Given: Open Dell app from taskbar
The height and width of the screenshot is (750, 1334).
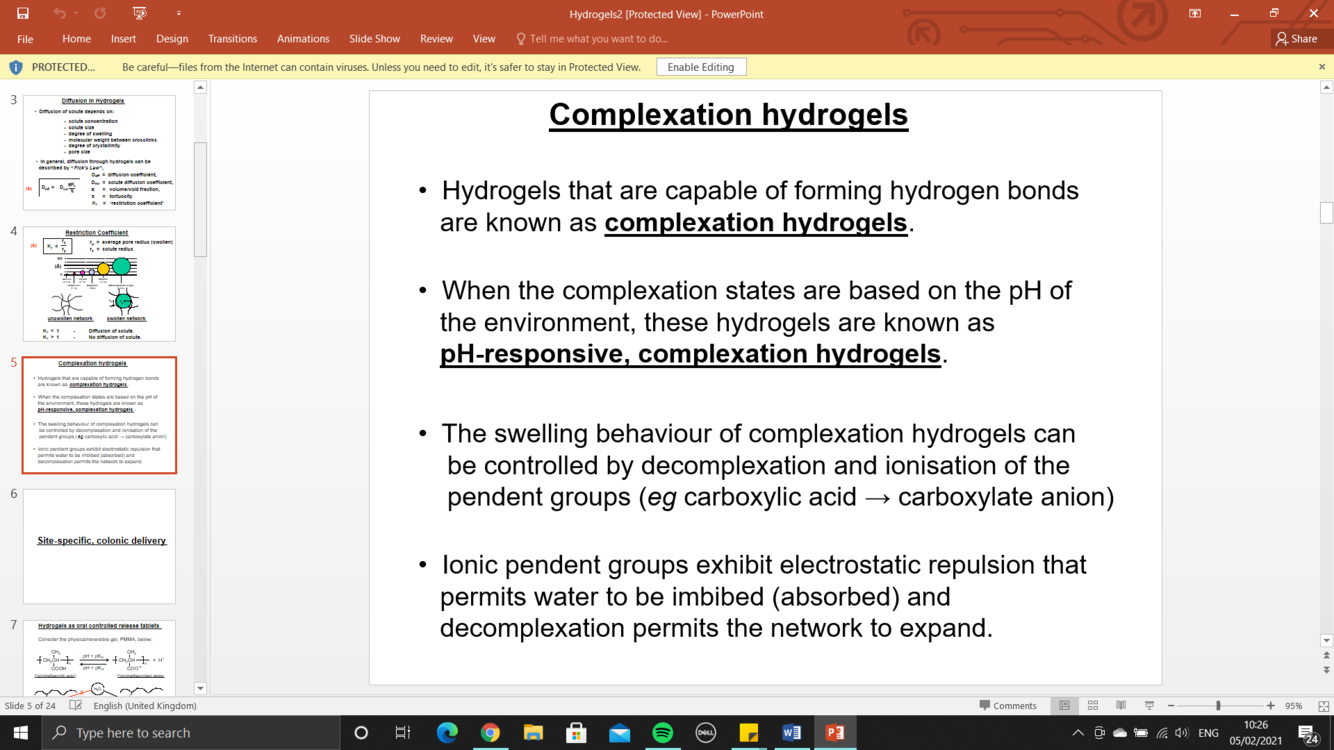Looking at the screenshot, I should point(705,733).
